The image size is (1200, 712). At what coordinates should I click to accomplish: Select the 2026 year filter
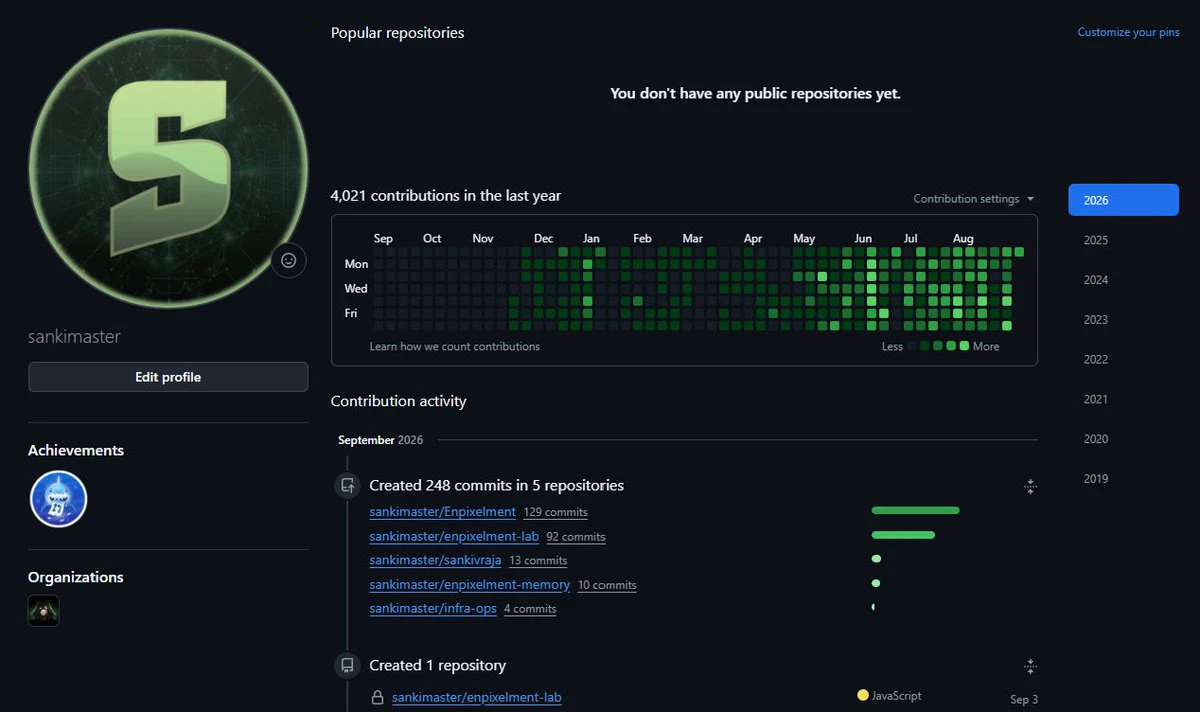(1124, 200)
